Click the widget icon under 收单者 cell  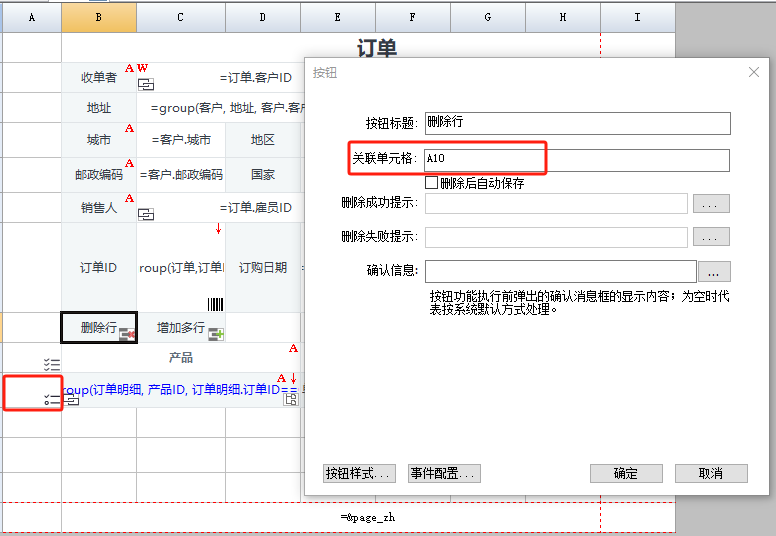[x=146, y=84]
